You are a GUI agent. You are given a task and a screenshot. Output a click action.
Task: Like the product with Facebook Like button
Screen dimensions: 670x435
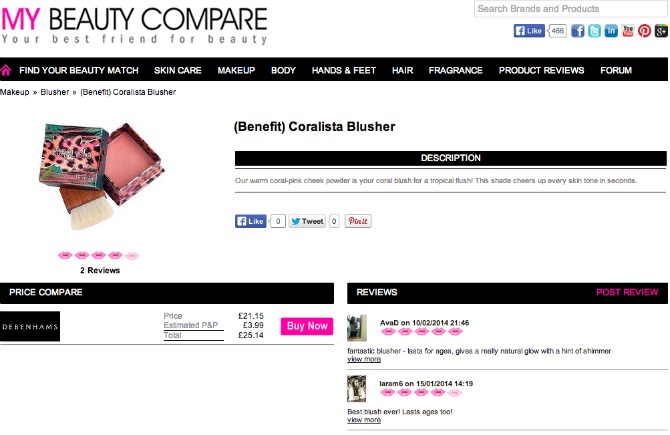pyautogui.click(x=250, y=221)
